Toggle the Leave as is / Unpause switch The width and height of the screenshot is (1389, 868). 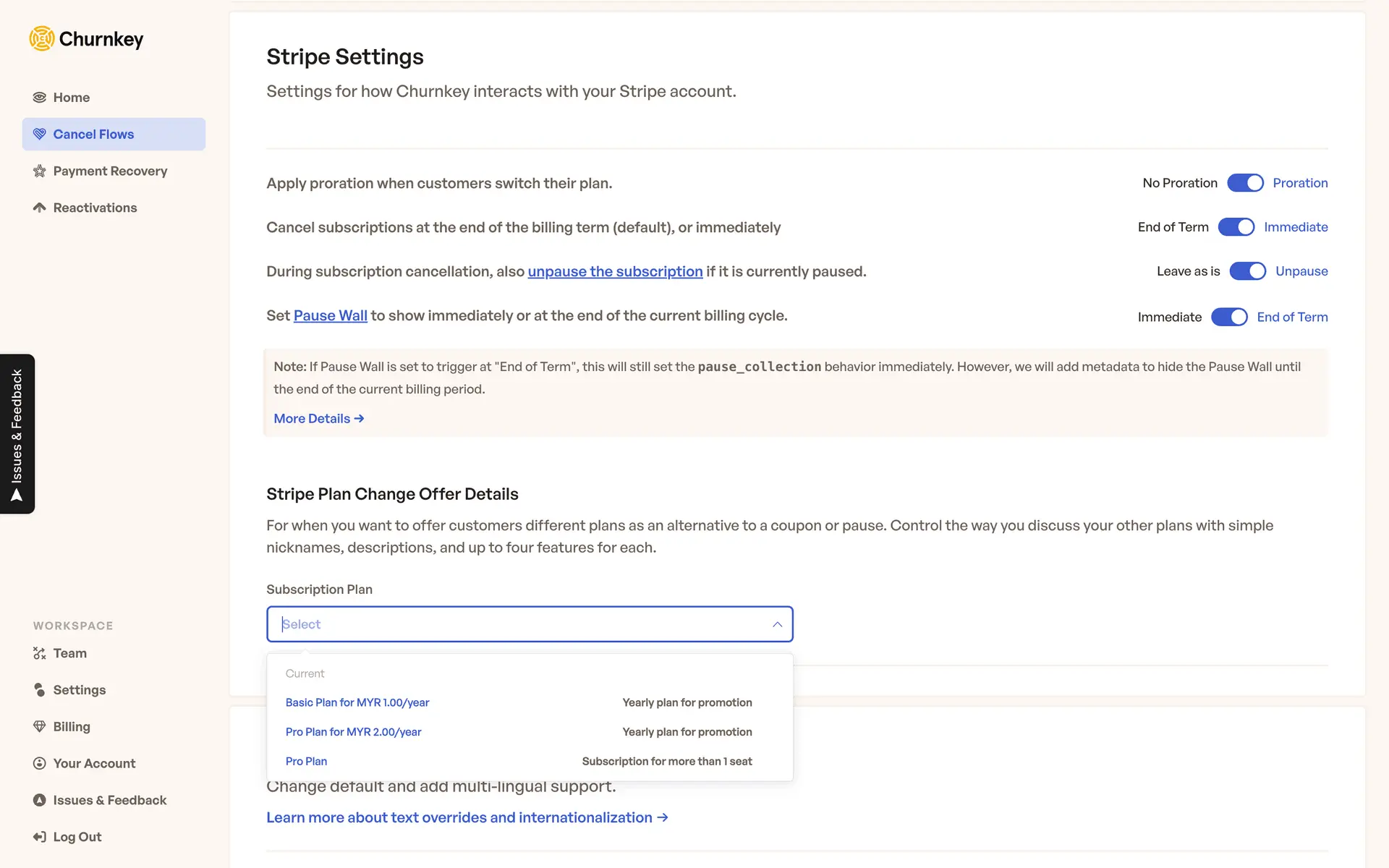pyautogui.click(x=1247, y=271)
